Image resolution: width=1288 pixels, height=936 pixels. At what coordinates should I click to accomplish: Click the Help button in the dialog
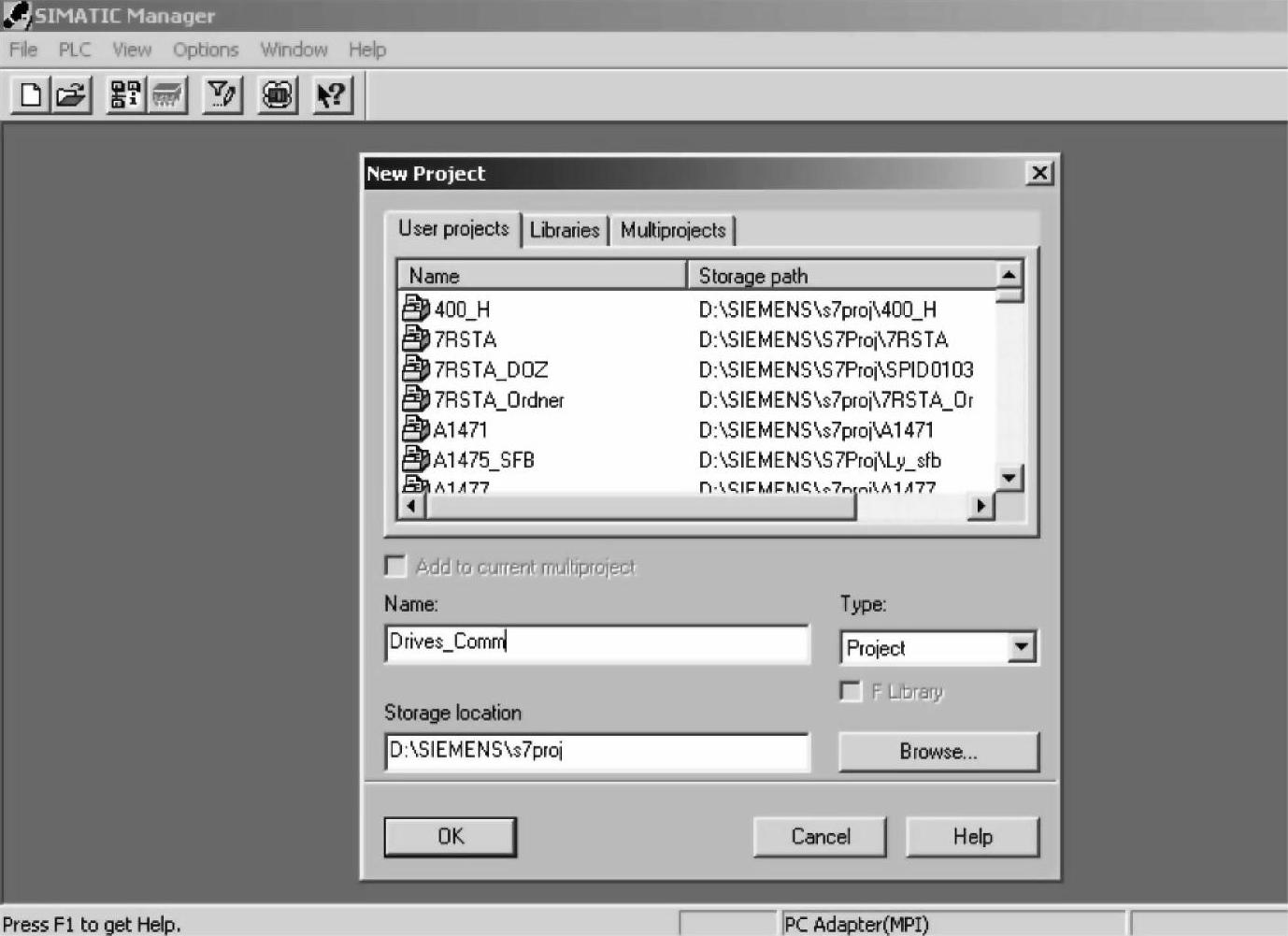(973, 837)
